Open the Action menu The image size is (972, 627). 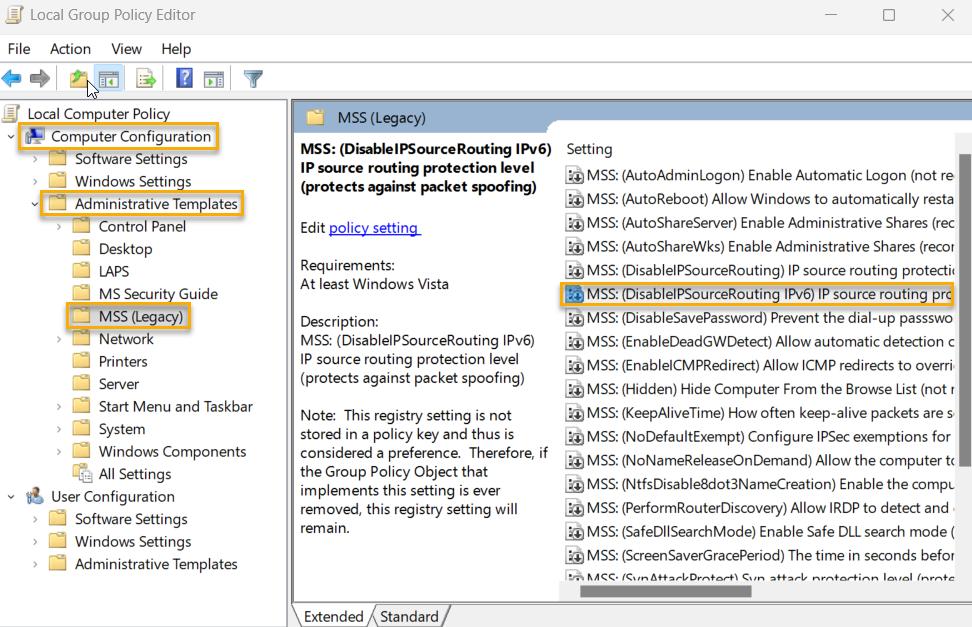click(x=70, y=48)
